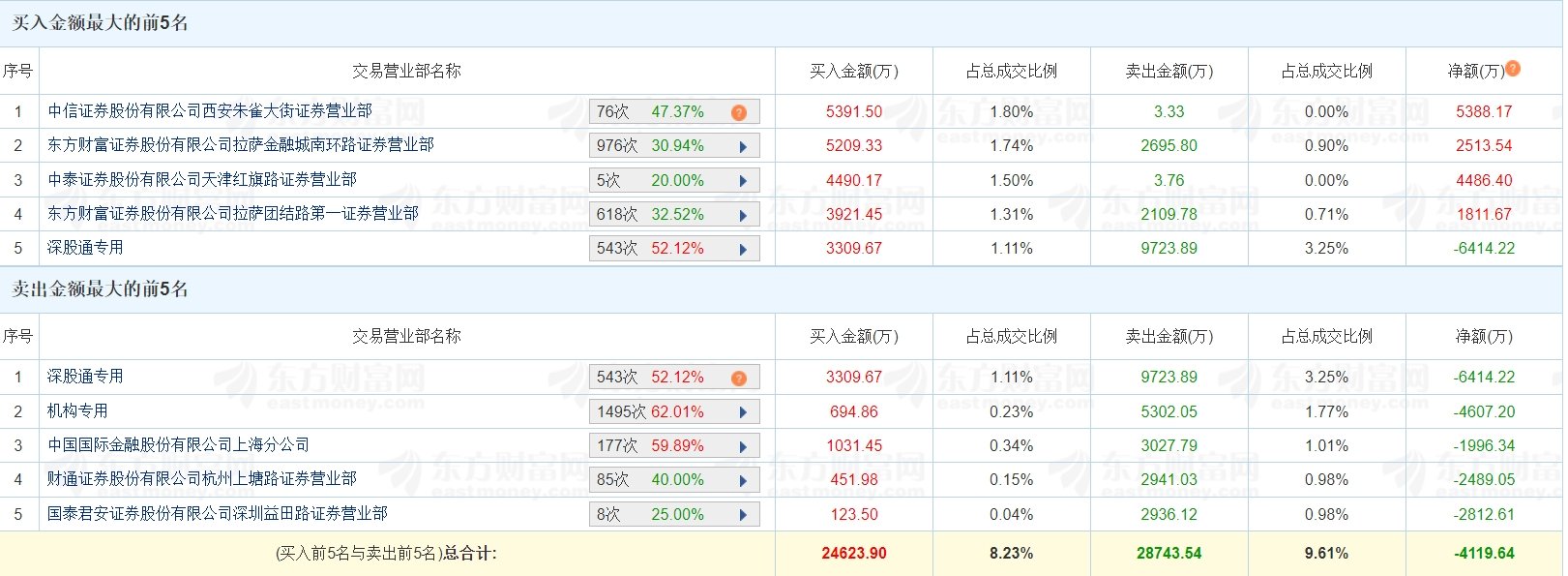Click blue arrow icon in 国泰君安深圳益田路 row
The image size is (1568, 576).
(x=743, y=515)
